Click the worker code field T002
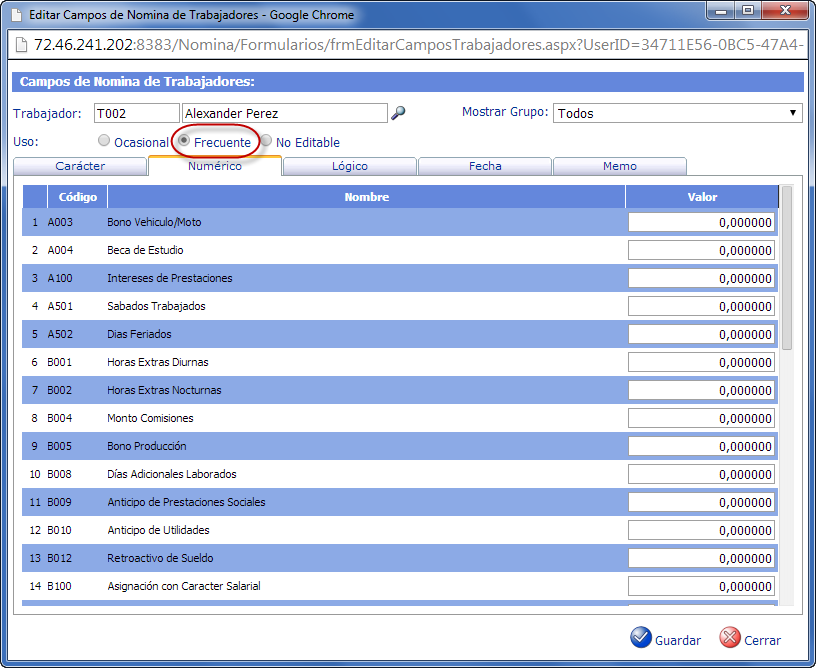The height and width of the screenshot is (668, 816). pyautogui.click(x=137, y=113)
